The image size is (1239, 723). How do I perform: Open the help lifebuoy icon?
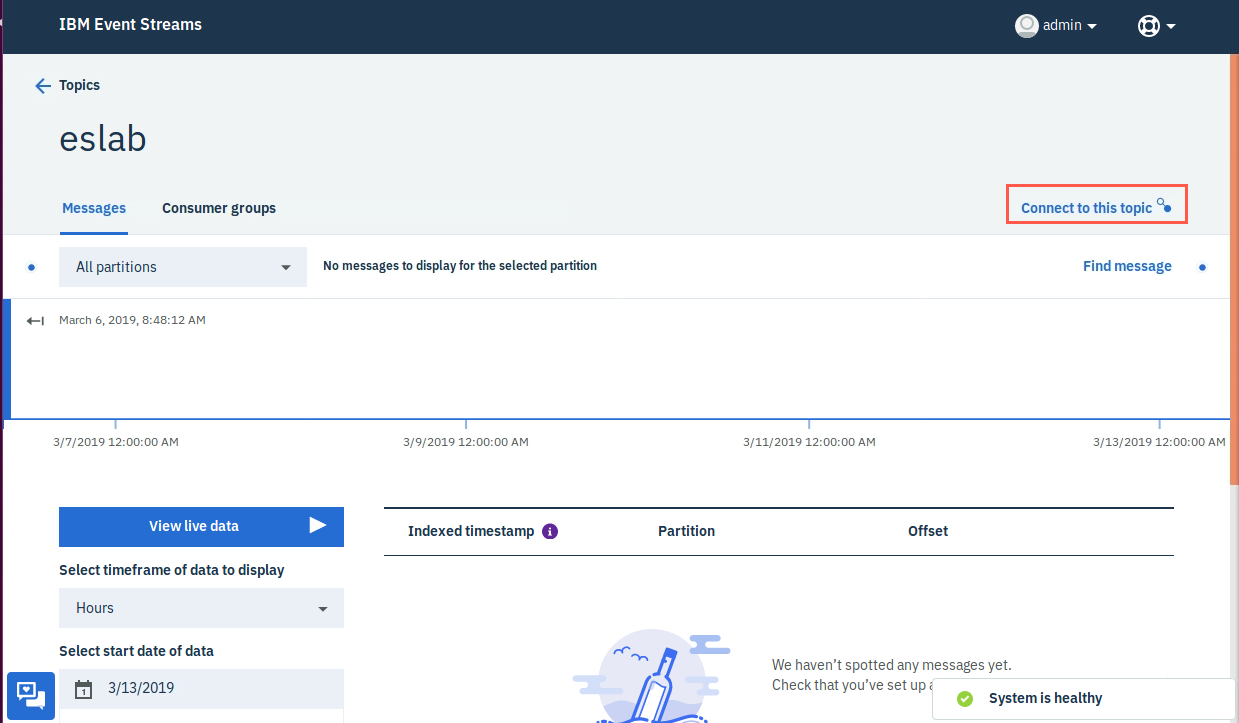coord(1148,26)
